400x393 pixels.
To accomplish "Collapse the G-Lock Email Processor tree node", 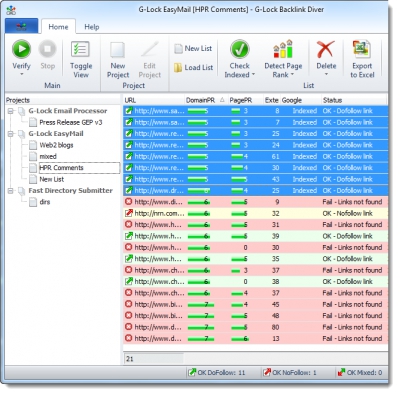I will click(11, 111).
